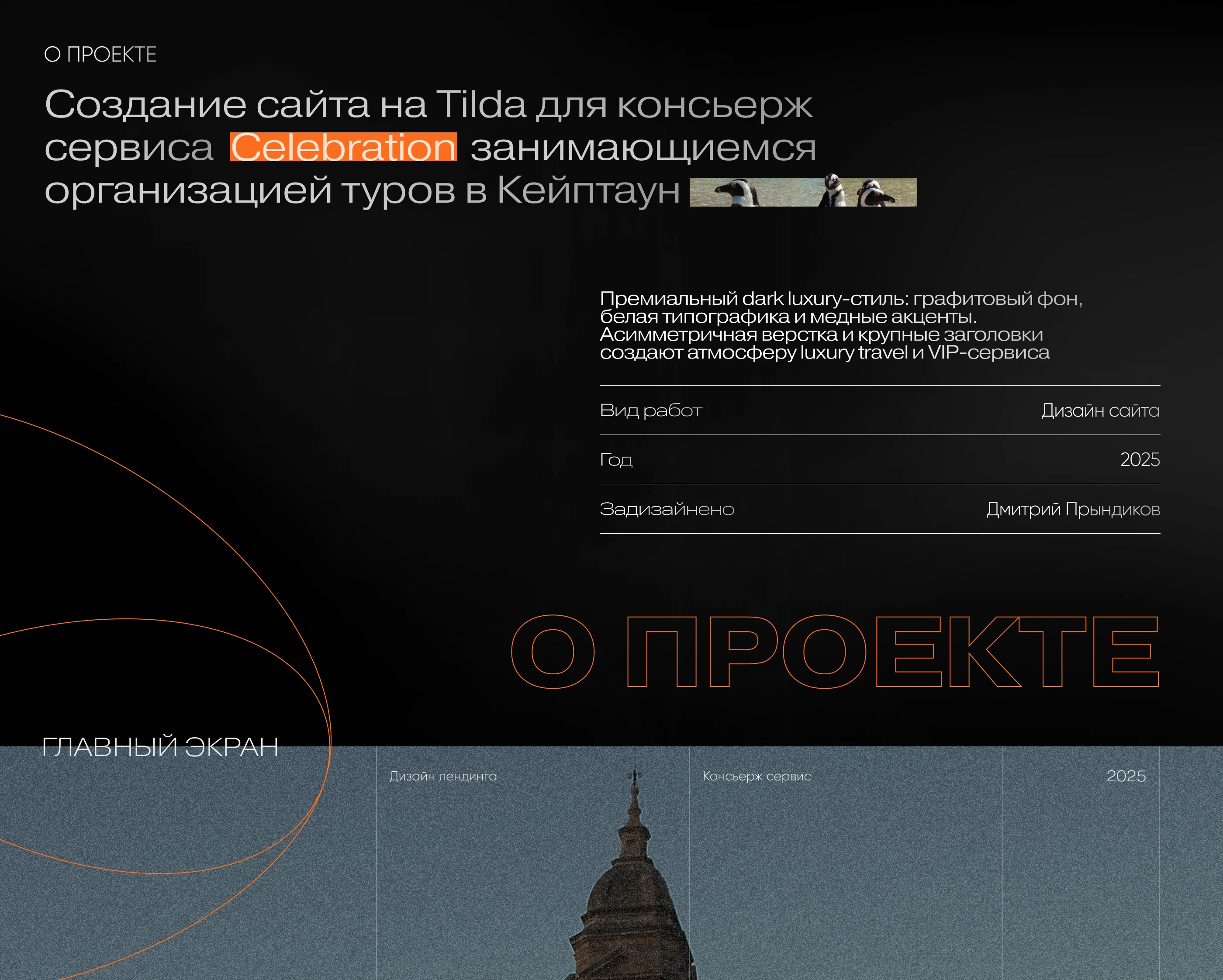Click the small 'О ПРОЕКТЕ' section label
The width and height of the screenshot is (1223, 980).
click(100, 55)
